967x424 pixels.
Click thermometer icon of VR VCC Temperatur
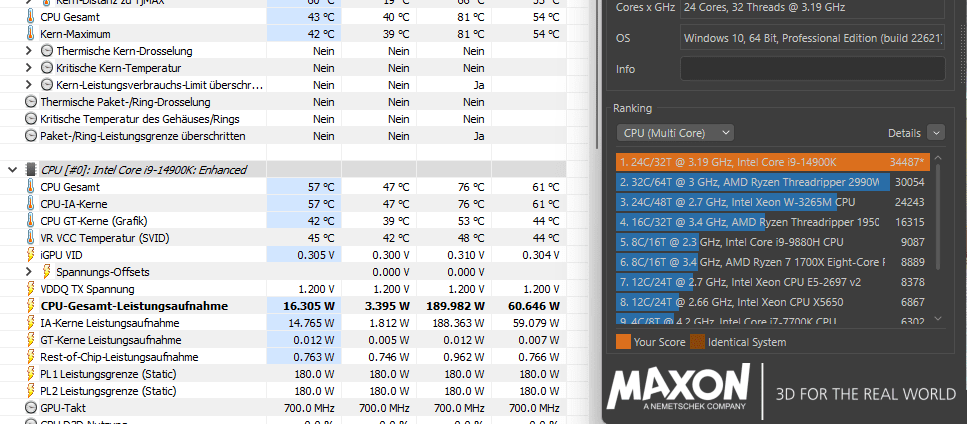click(31, 238)
